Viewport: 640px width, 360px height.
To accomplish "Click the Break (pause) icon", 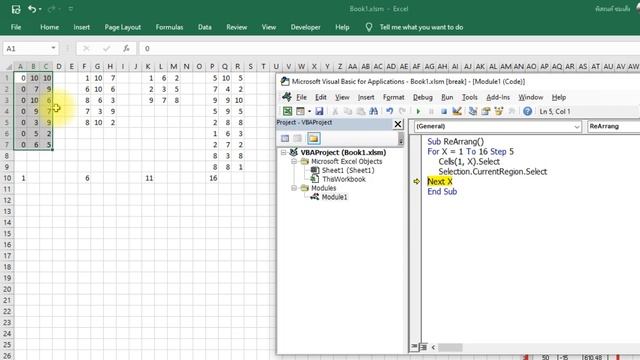I will point(431,111).
